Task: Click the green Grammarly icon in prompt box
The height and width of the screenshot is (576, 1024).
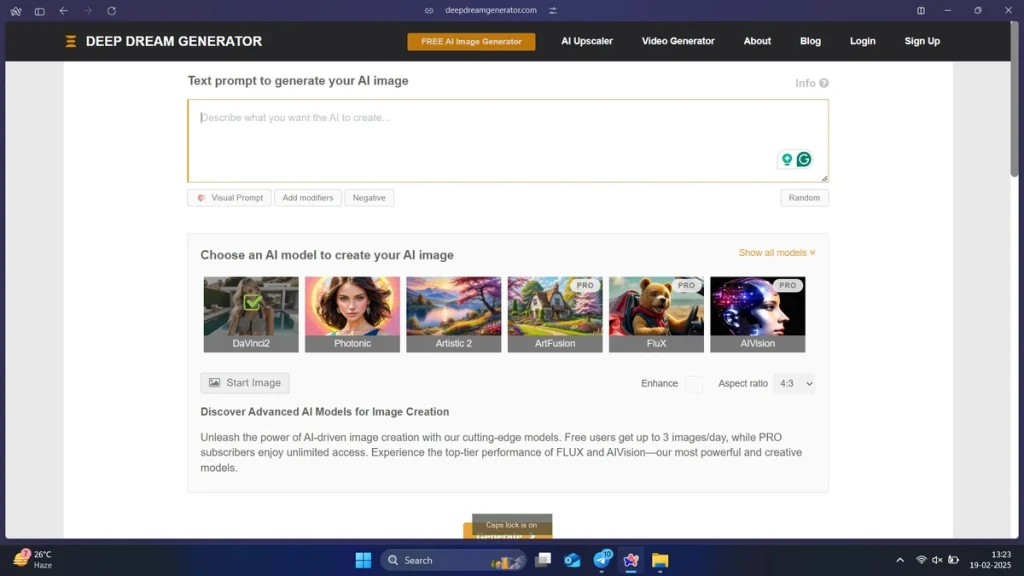Action: [804, 159]
